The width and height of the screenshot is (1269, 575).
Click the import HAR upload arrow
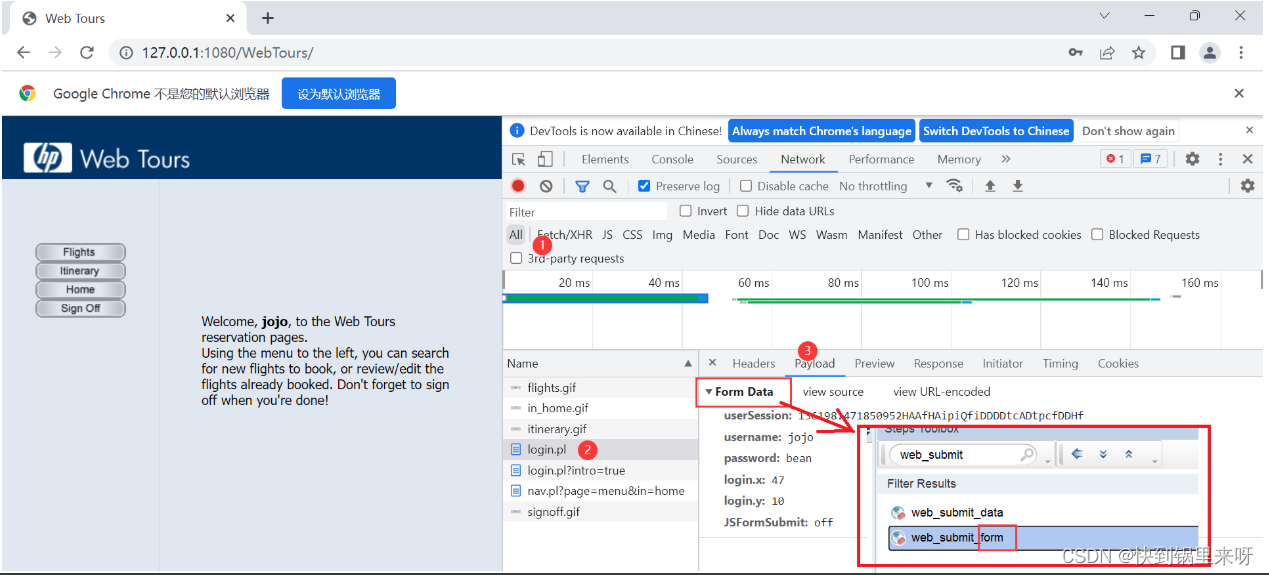coord(990,186)
